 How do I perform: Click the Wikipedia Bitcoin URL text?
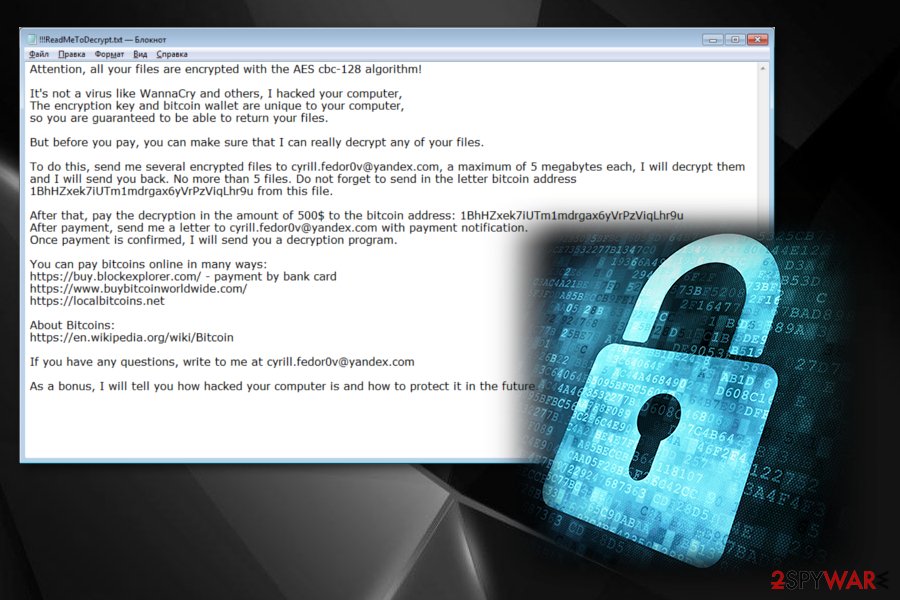tap(131, 337)
